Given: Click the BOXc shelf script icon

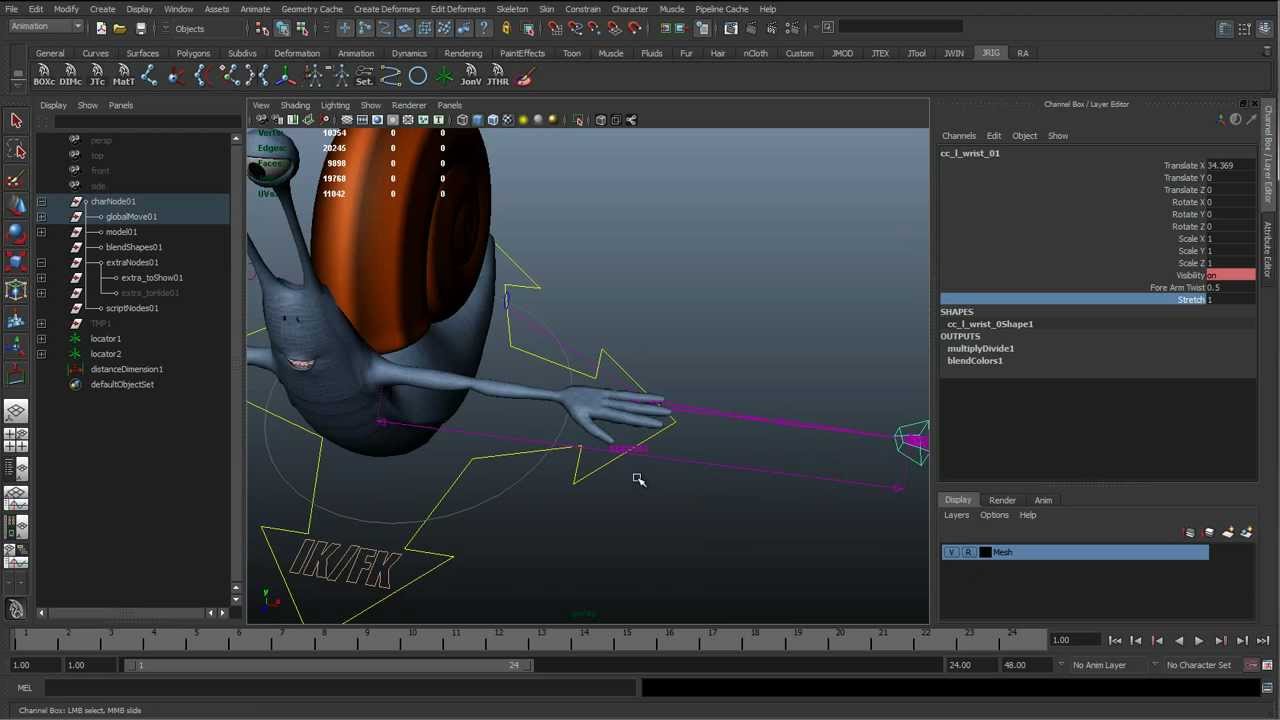Looking at the screenshot, I should pyautogui.click(x=43, y=75).
